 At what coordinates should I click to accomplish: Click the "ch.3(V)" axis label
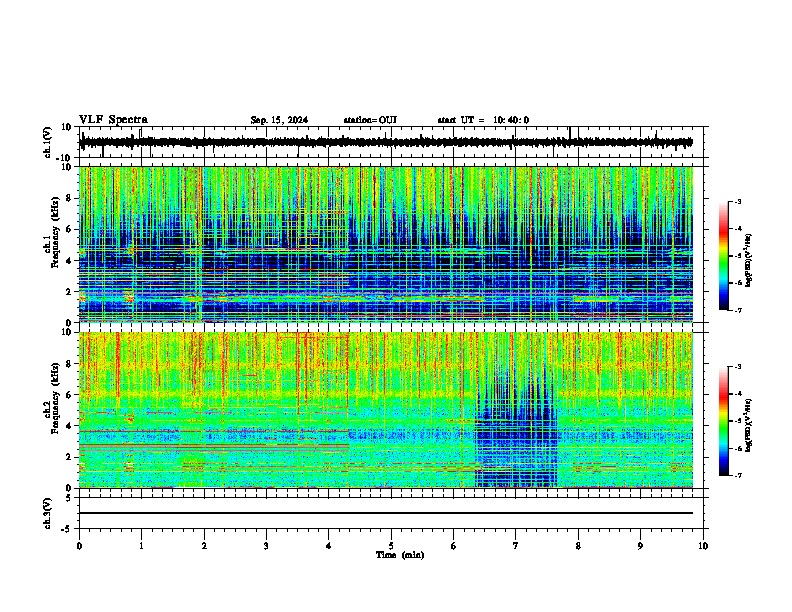[48, 513]
